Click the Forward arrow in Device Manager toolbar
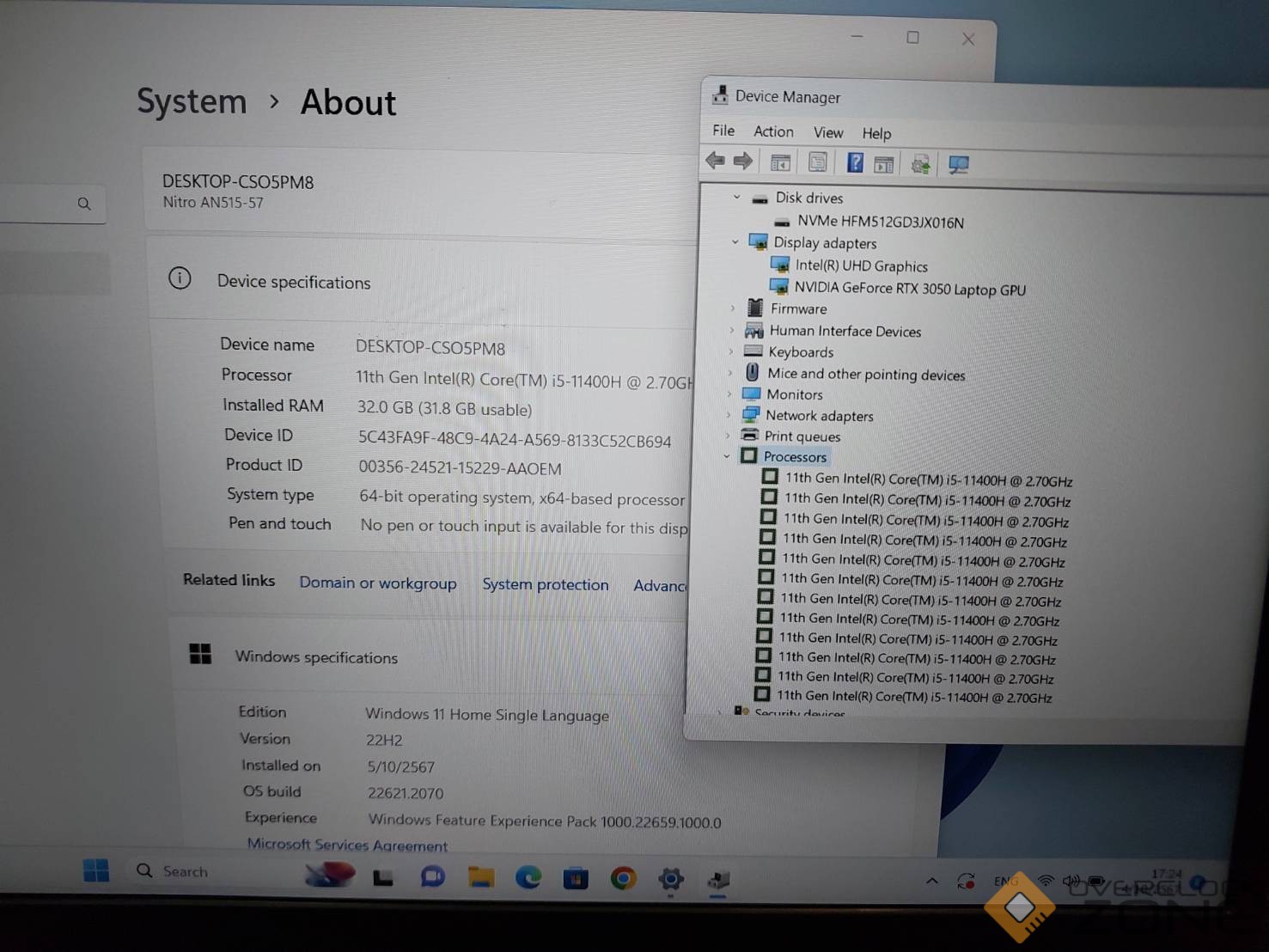This screenshot has width=1269, height=952. pyautogui.click(x=743, y=161)
